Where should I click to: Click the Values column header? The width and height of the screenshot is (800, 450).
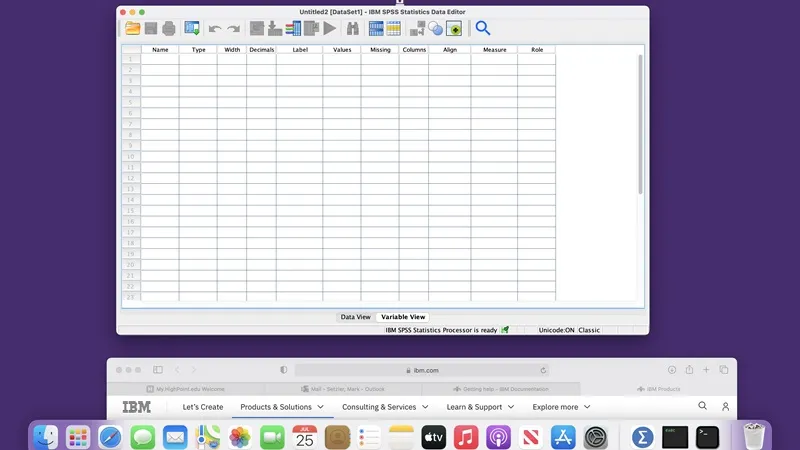click(342, 49)
